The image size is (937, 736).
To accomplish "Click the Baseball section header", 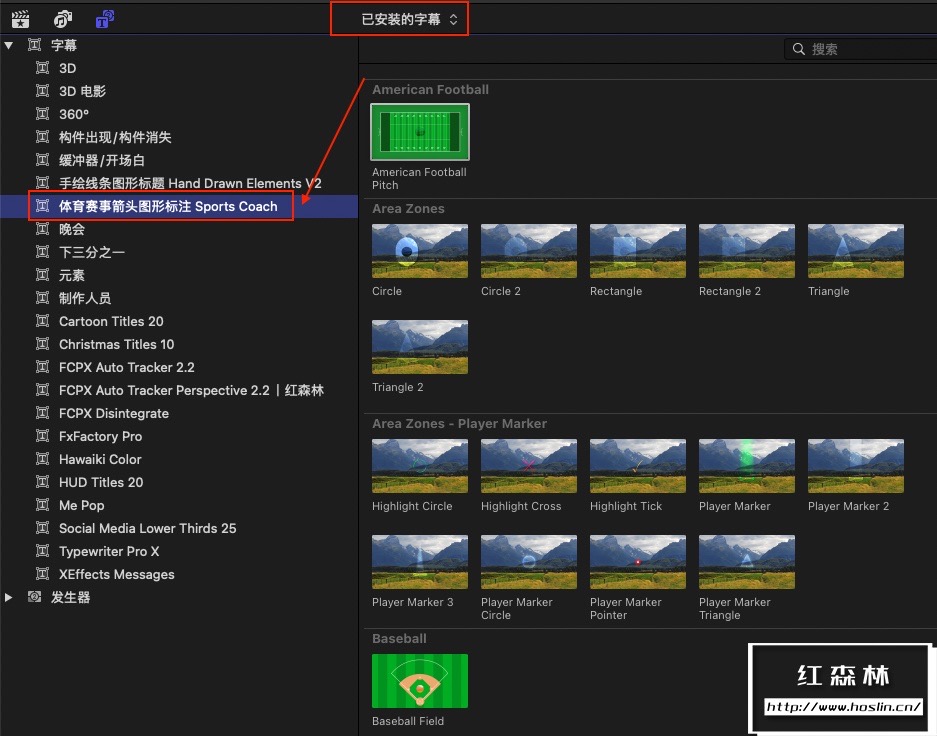I will [x=399, y=639].
